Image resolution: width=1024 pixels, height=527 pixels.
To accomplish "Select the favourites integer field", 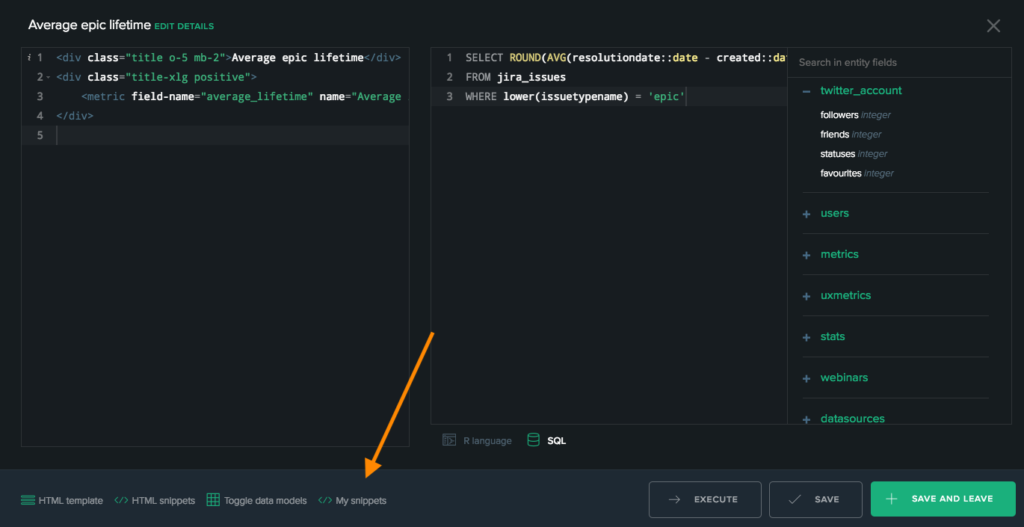I will (x=857, y=174).
